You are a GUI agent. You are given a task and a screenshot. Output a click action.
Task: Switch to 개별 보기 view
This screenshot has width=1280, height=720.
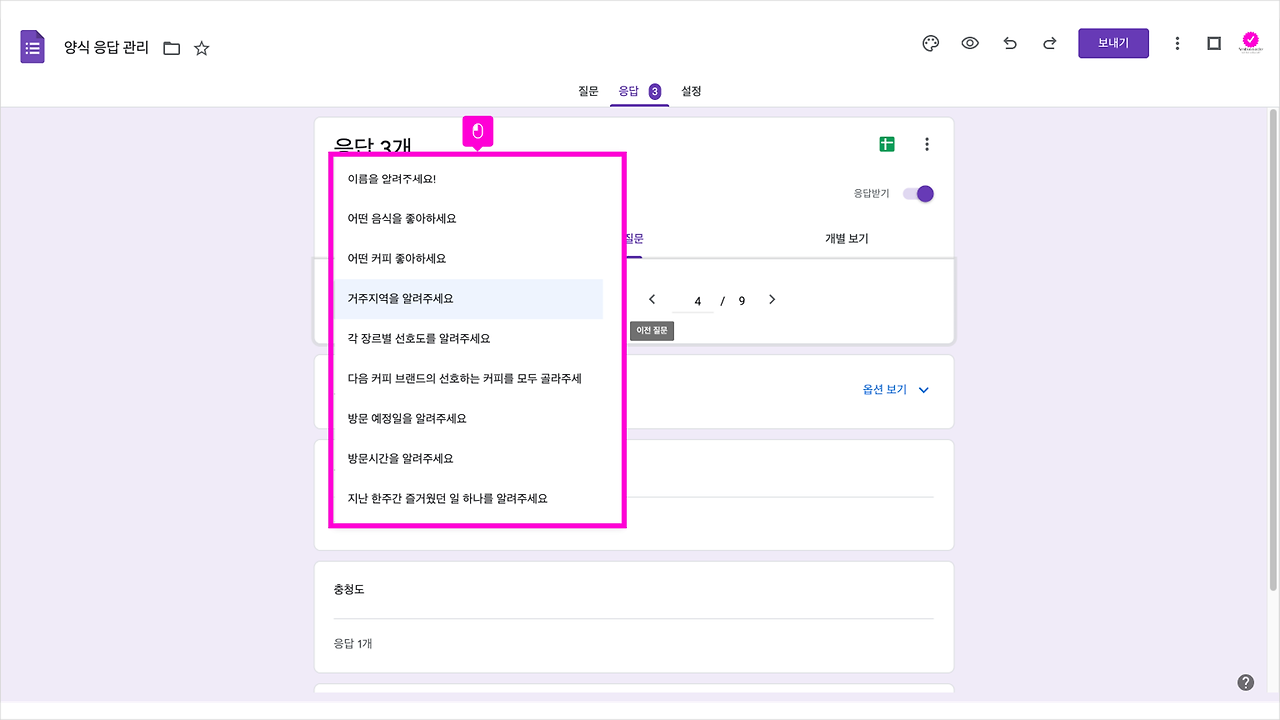pos(845,238)
